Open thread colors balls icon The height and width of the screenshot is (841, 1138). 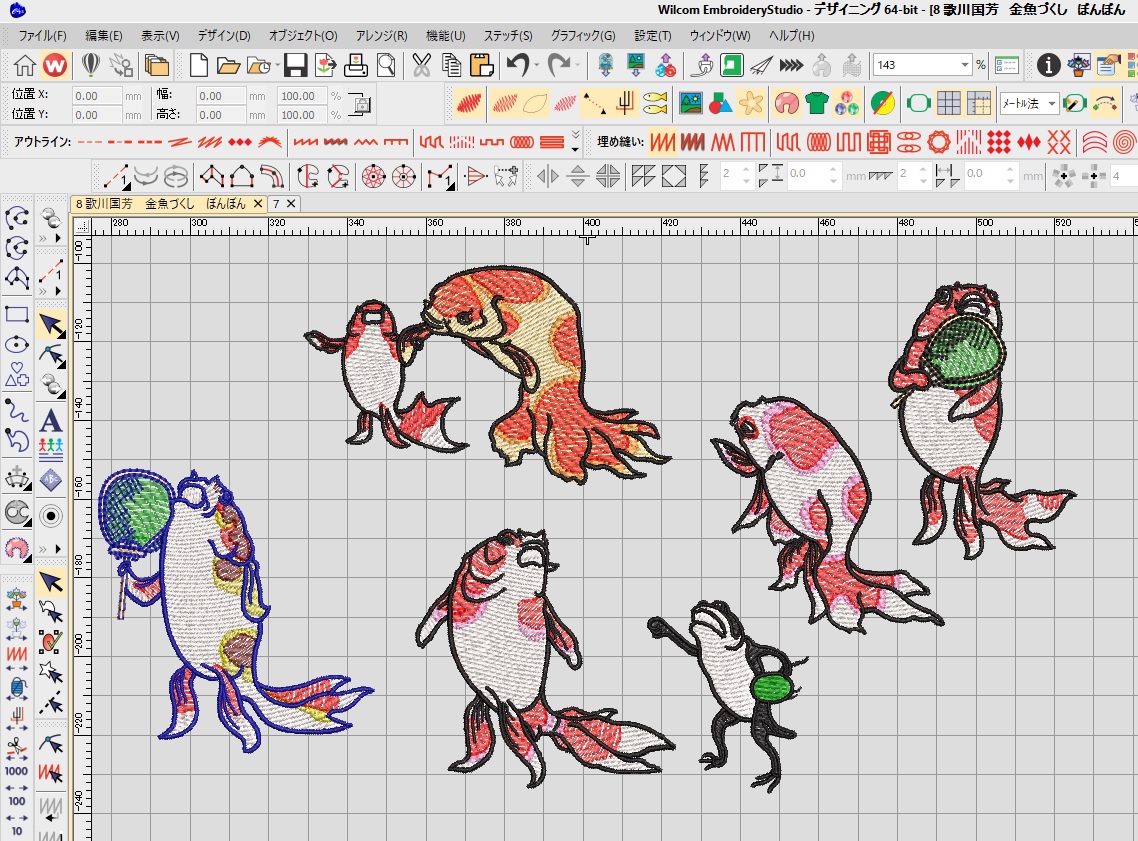tap(846, 103)
